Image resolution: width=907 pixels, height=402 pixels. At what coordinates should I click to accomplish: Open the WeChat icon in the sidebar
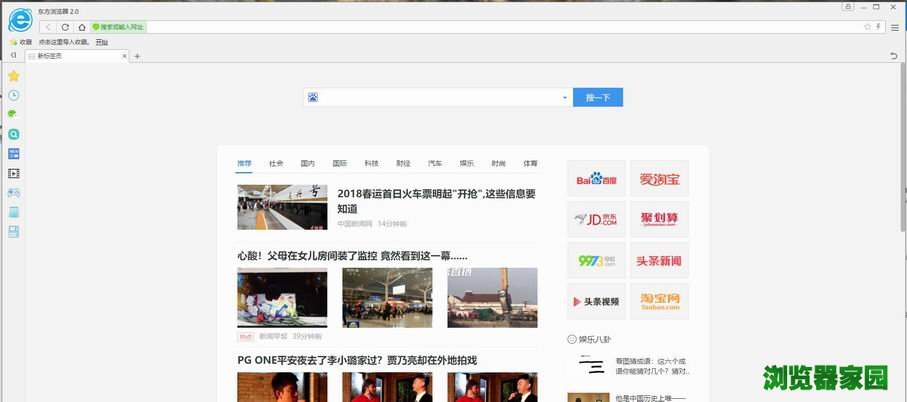coord(13,114)
